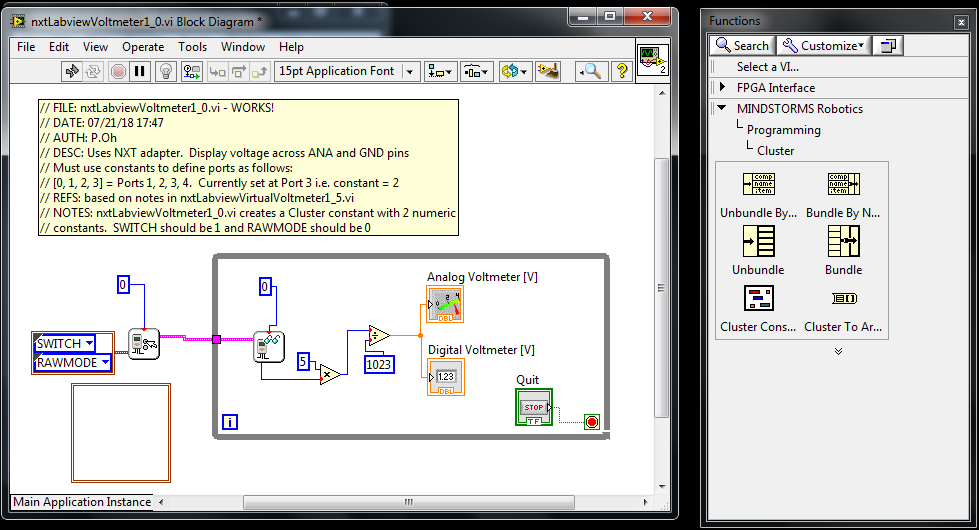Open Customize dropdown in Functions palette

(824, 46)
